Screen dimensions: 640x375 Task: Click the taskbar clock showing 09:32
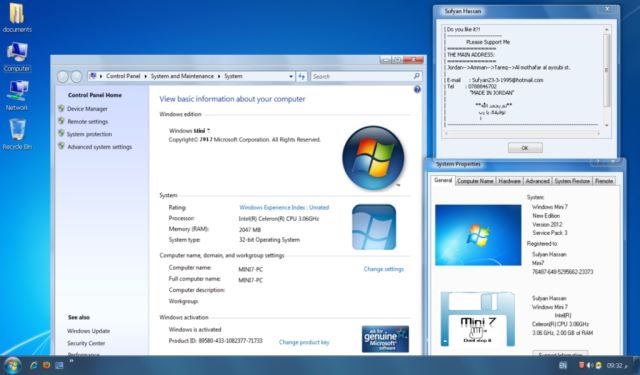tap(615, 366)
